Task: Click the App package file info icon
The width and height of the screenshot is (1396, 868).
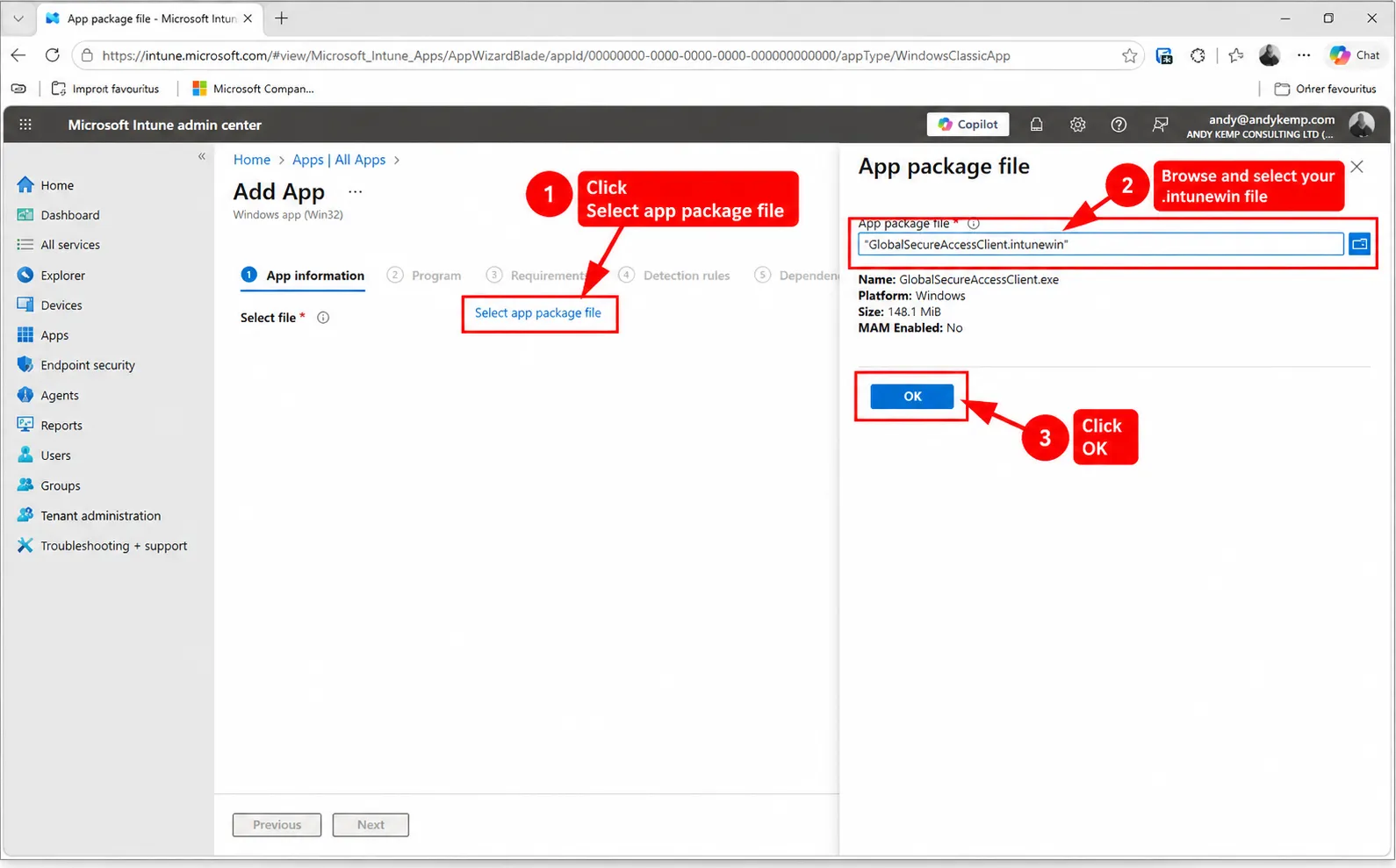Action: [973, 224]
